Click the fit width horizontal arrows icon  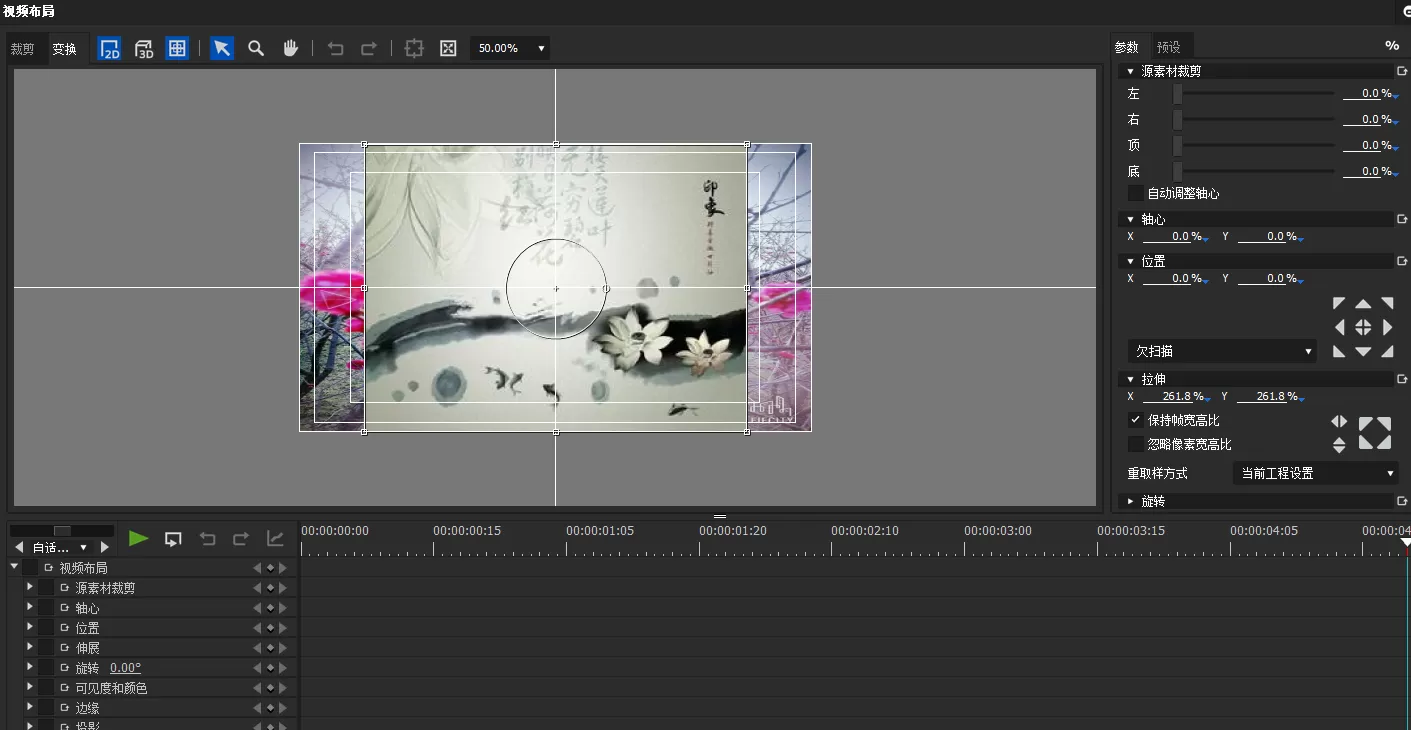1339,422
